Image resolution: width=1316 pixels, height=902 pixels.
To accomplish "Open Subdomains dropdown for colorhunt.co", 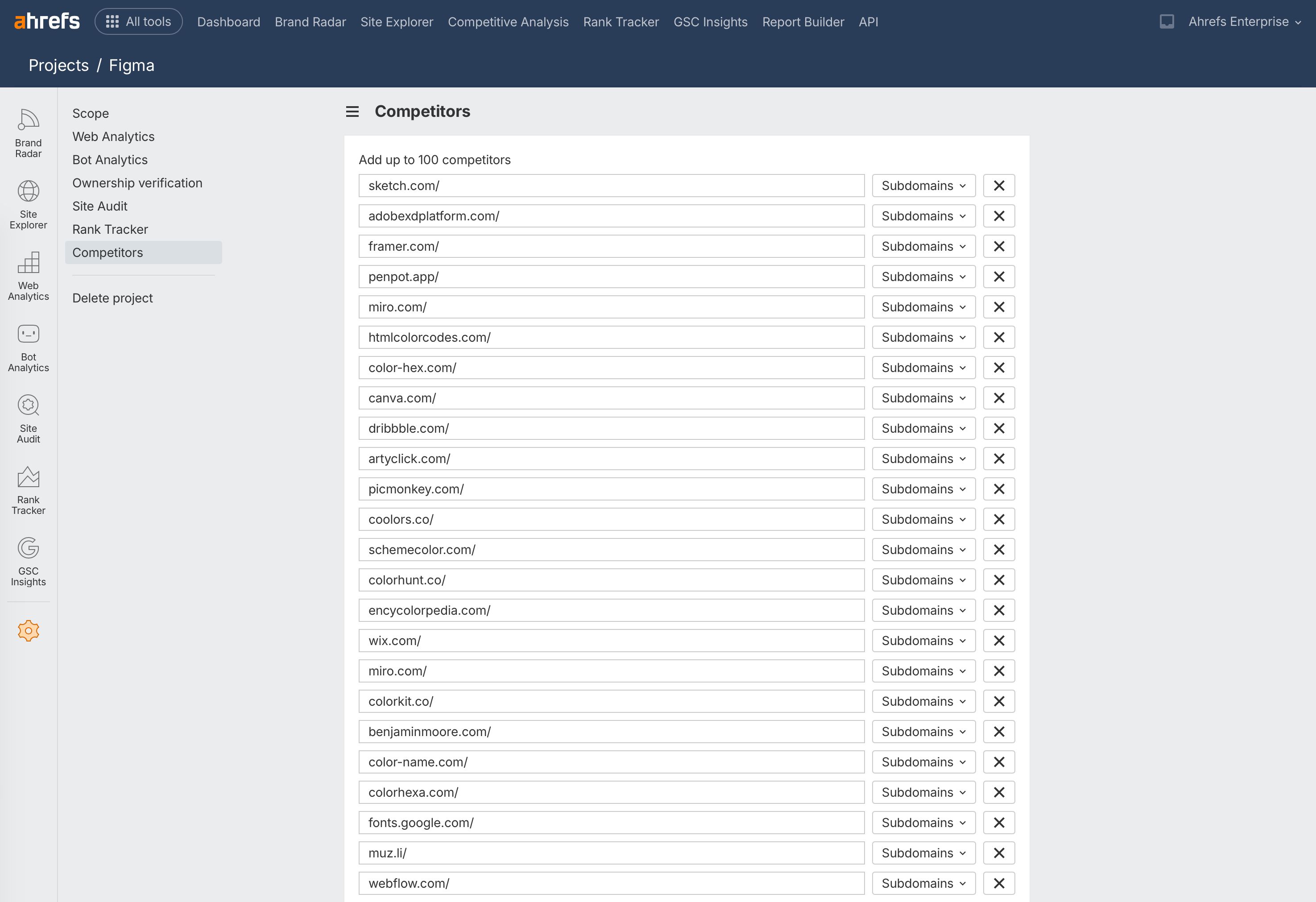I will coord(923,580).
